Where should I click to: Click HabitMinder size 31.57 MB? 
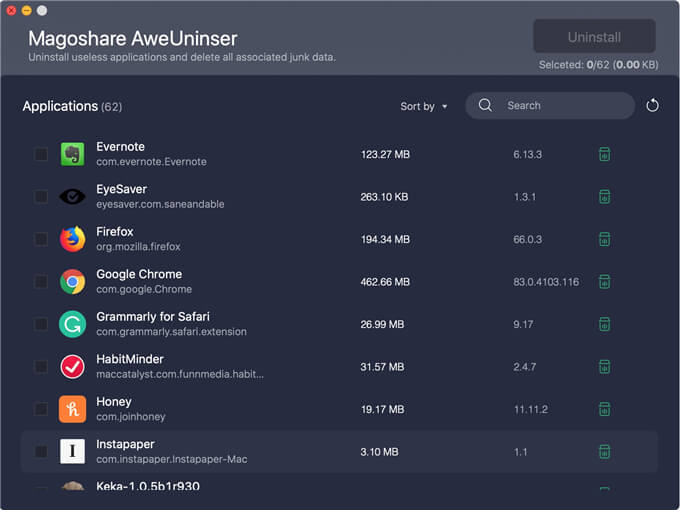coord(382,367)
